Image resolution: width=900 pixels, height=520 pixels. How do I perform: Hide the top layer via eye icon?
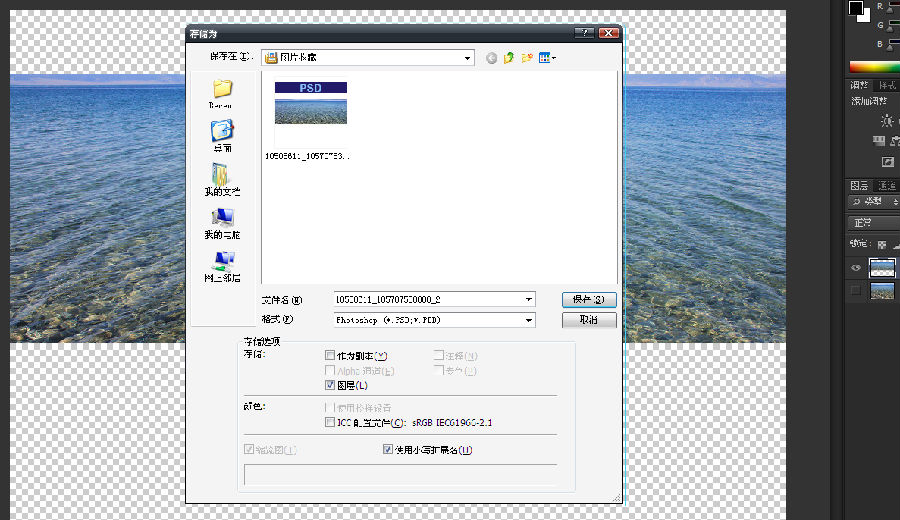[855, 268]
